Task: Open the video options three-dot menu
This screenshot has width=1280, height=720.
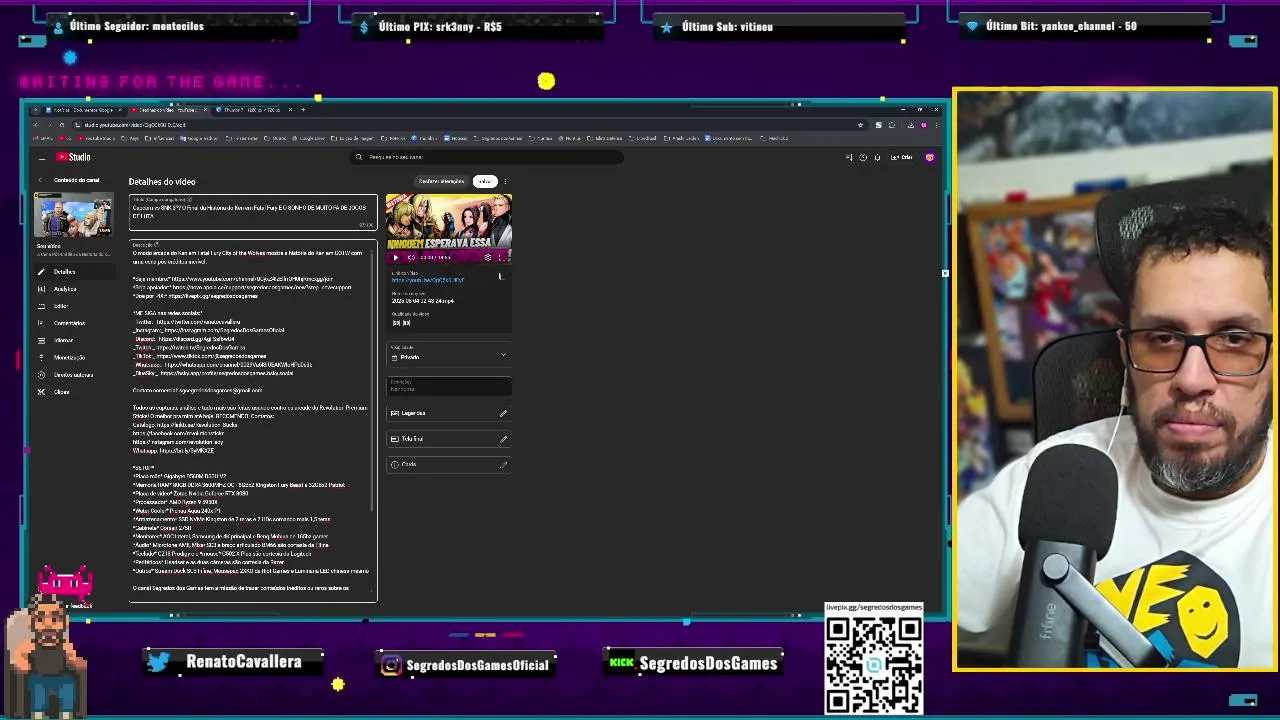Action: (x=505, y=182)
